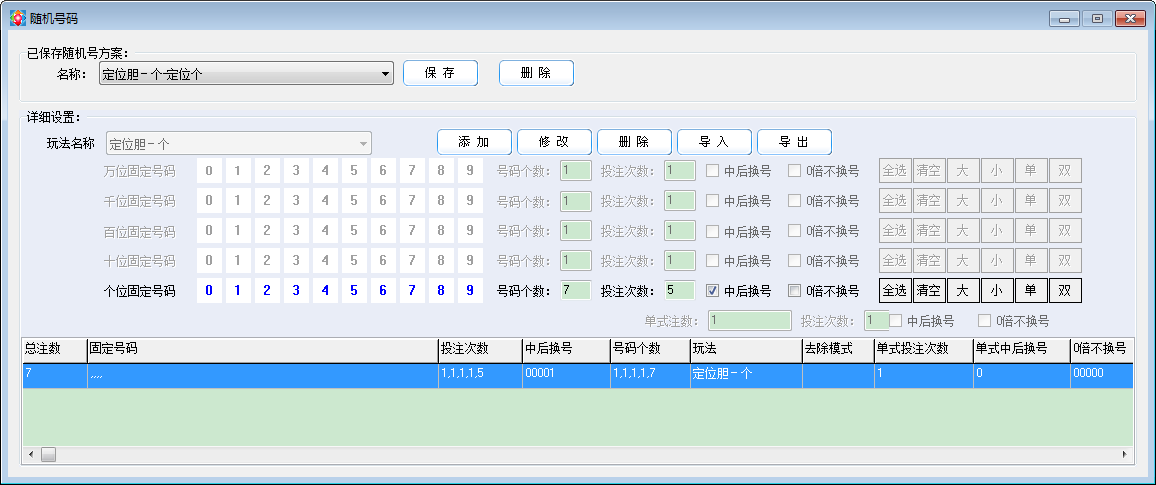Viewport: 1156px width, 485px height.
Task: Select digit 5 in 个位固定号码 row
Action: click(x=354, y=291)
